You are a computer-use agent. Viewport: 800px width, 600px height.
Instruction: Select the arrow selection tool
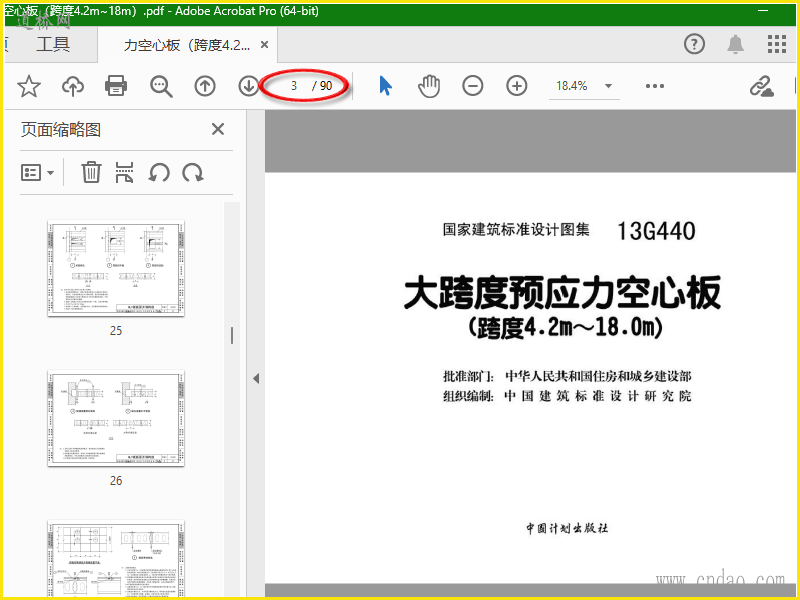[x=386, y=86]
